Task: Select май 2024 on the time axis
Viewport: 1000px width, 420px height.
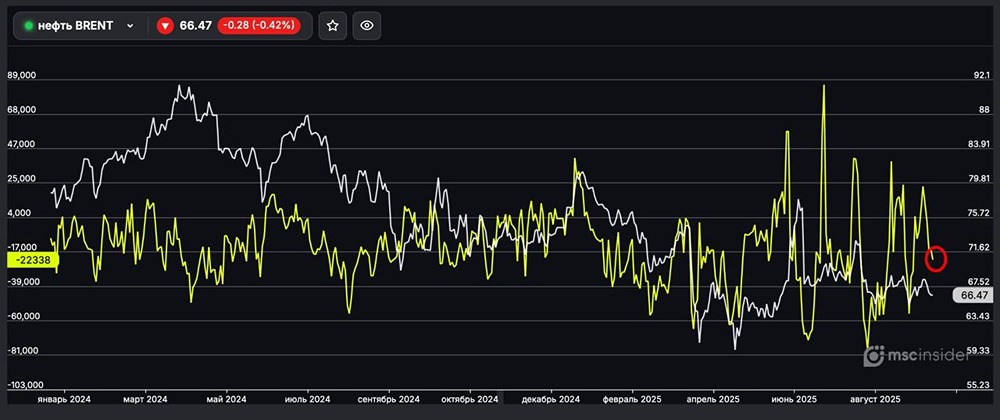Action: (225, 398)
